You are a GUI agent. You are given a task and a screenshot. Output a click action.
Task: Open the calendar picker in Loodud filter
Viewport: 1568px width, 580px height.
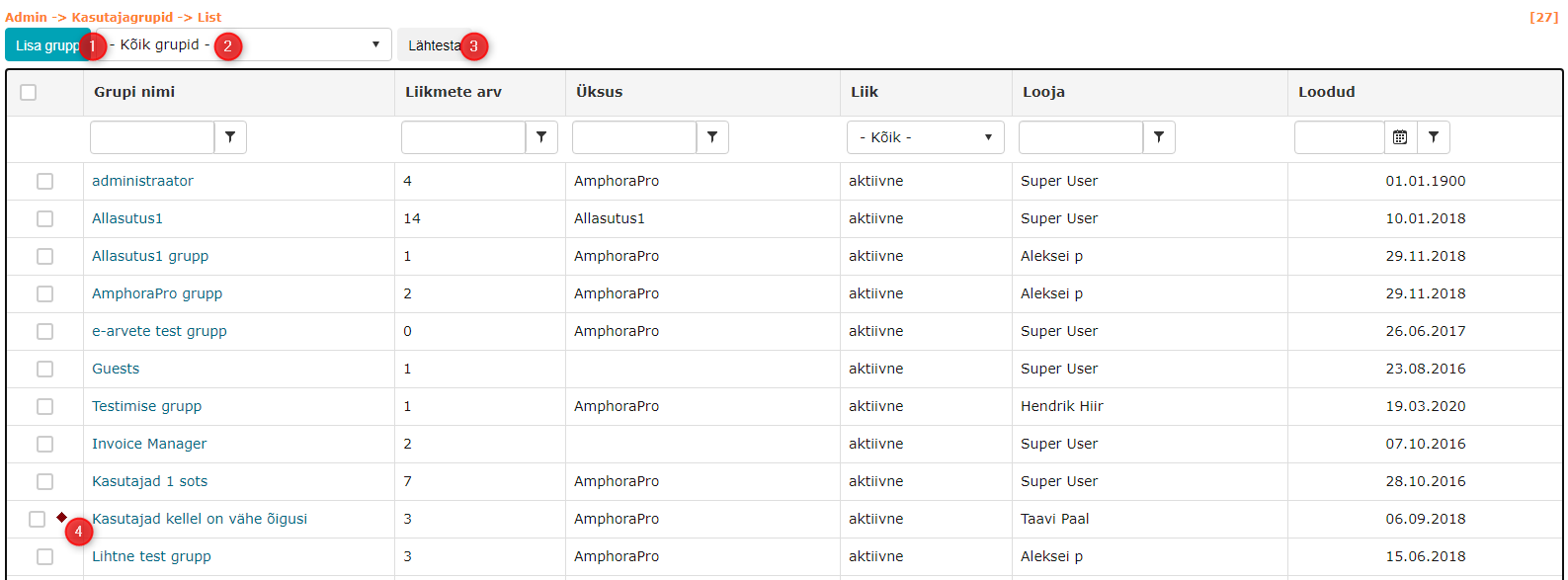coord(1400,137)
